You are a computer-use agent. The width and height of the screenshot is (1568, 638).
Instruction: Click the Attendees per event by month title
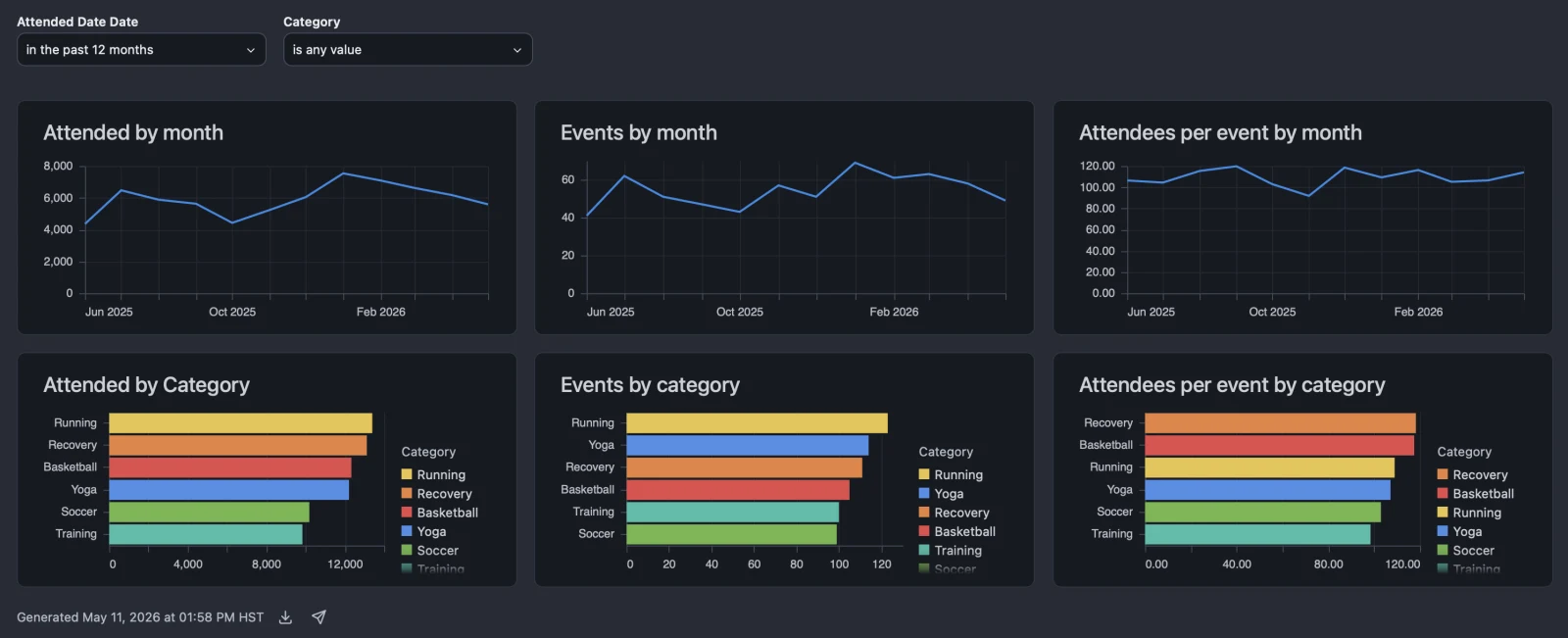(1220, 133)
